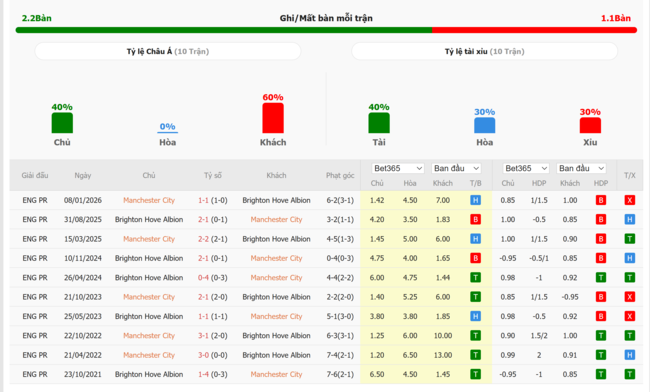Select the Tỷ lệ tài xỉu (10 Trận) tab
The image size is (650, 392).
coord(484,51)
